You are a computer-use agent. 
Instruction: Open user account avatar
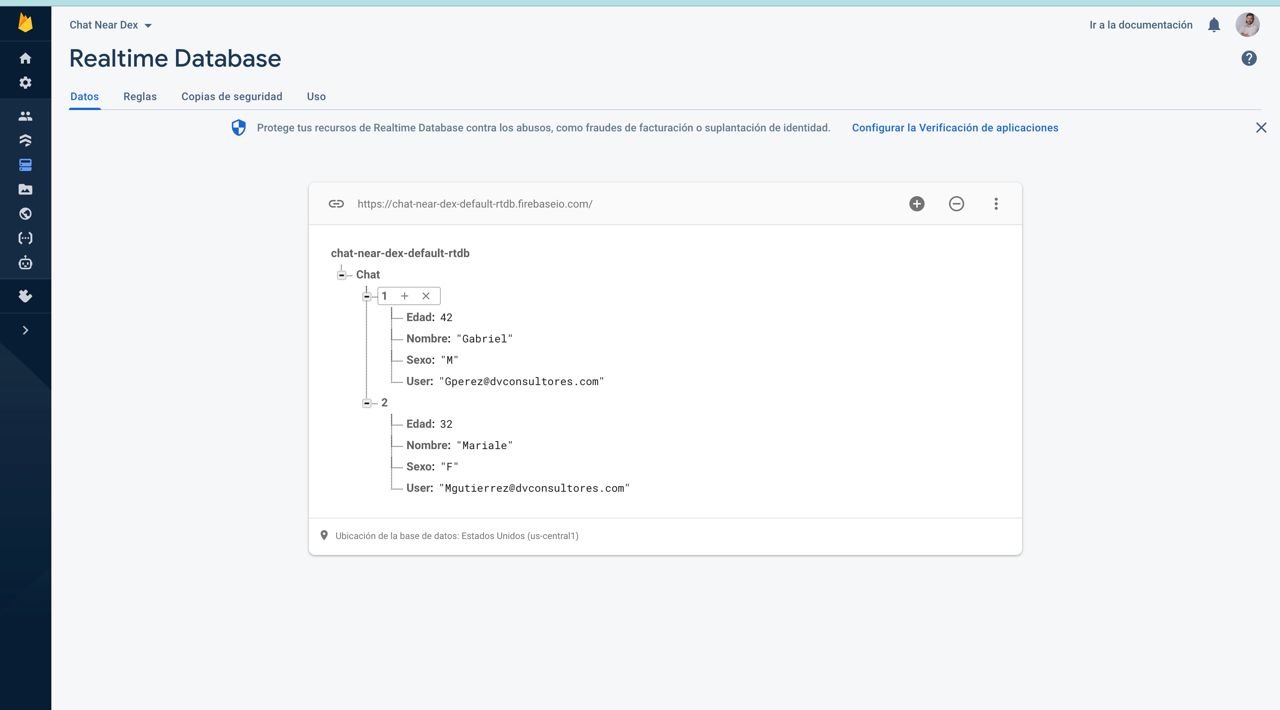click(1247, 24)
